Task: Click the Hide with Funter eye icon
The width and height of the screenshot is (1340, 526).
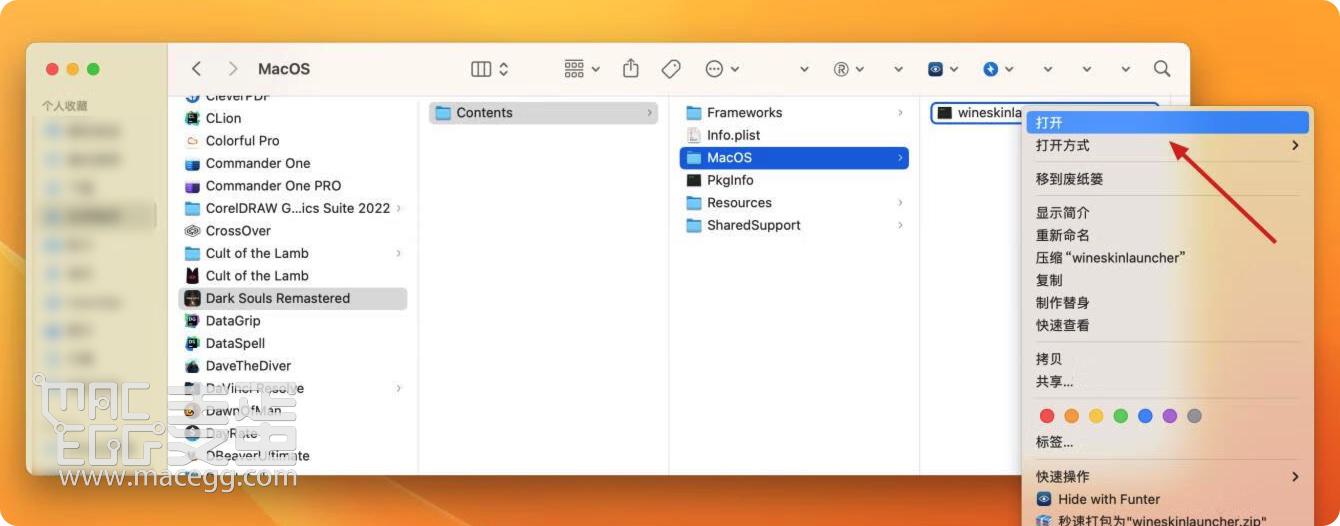Action: (x=1044, y=499)
